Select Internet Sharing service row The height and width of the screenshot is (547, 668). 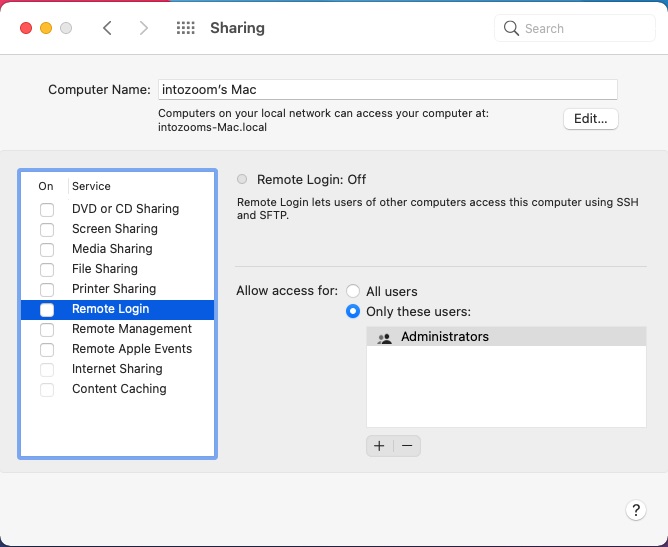(x=118, y=369)
